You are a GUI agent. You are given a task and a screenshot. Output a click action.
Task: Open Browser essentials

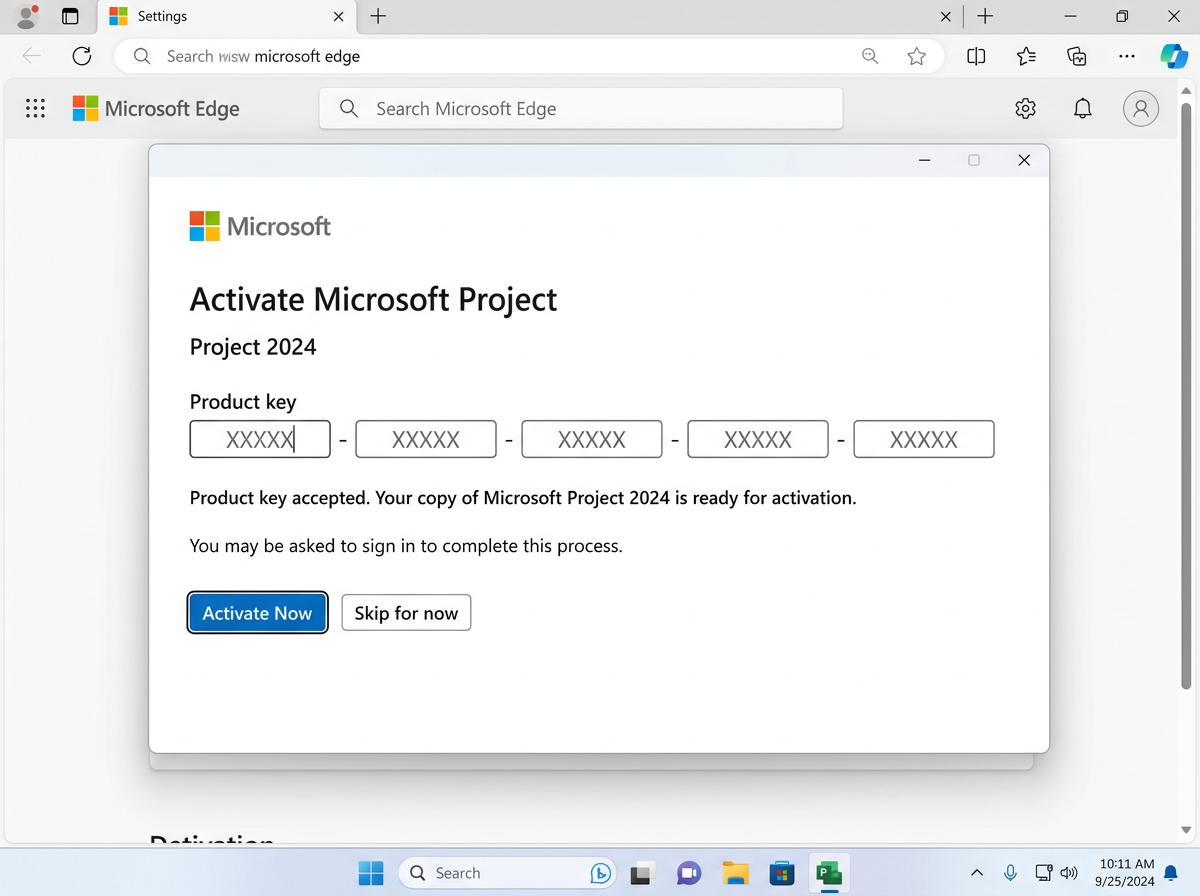pos(1077,56)
